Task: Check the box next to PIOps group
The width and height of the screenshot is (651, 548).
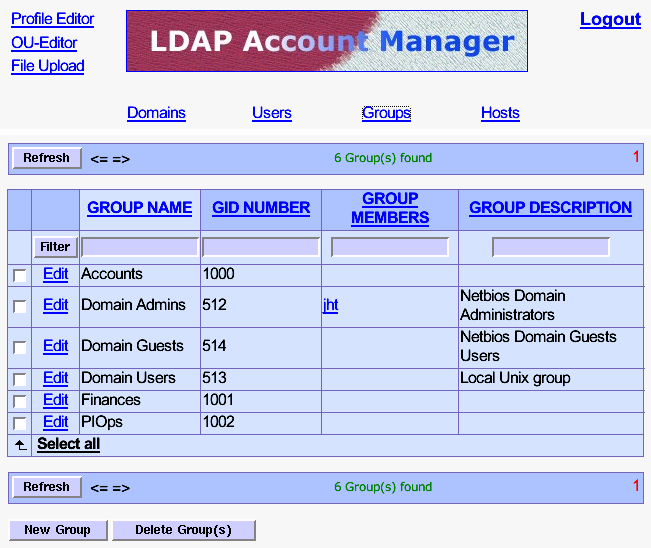Action: pyautogui.click(x=19, y=423)
